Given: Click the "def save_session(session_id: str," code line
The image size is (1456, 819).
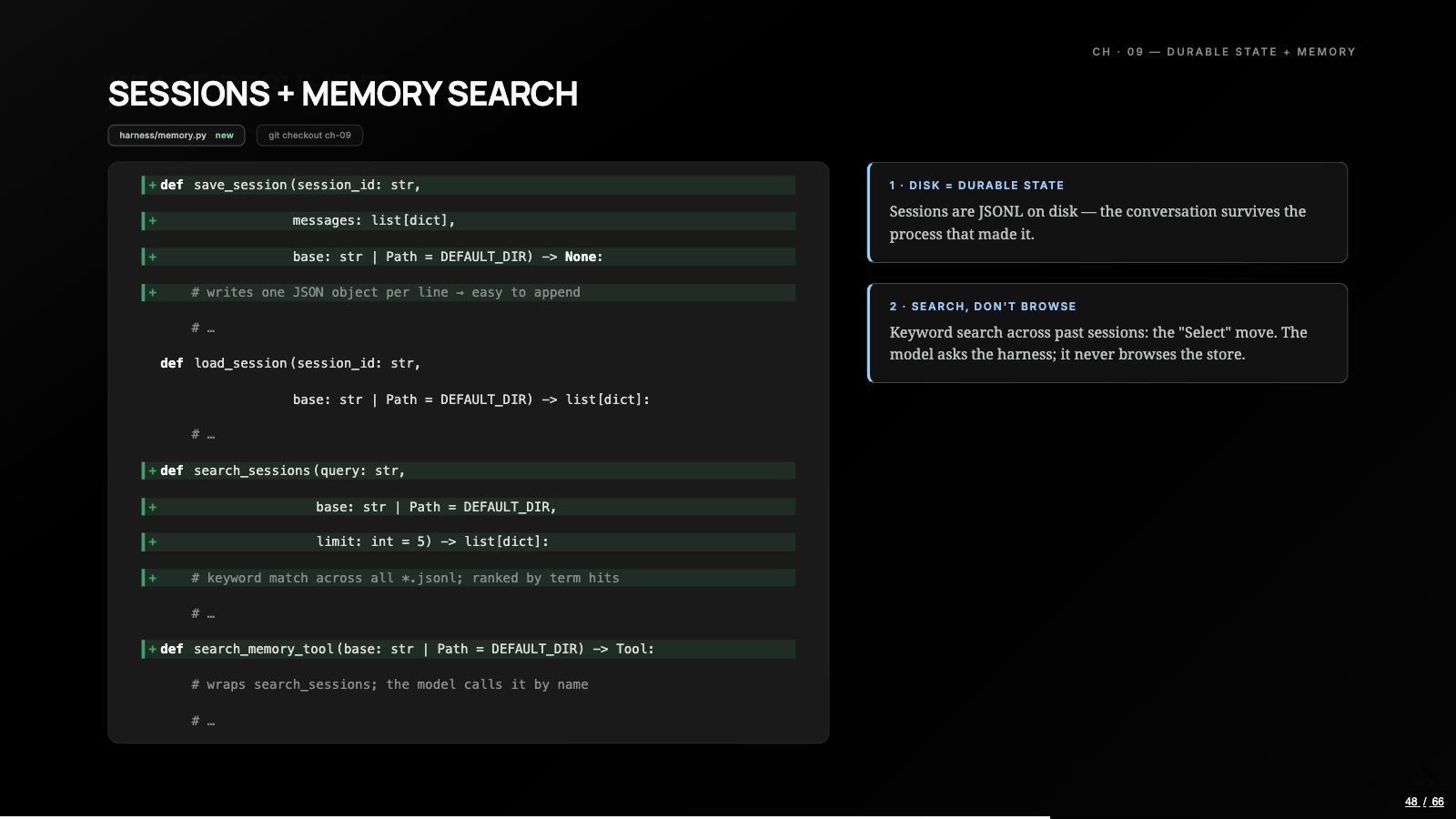Looking at the screenshot, I should 469,185.
